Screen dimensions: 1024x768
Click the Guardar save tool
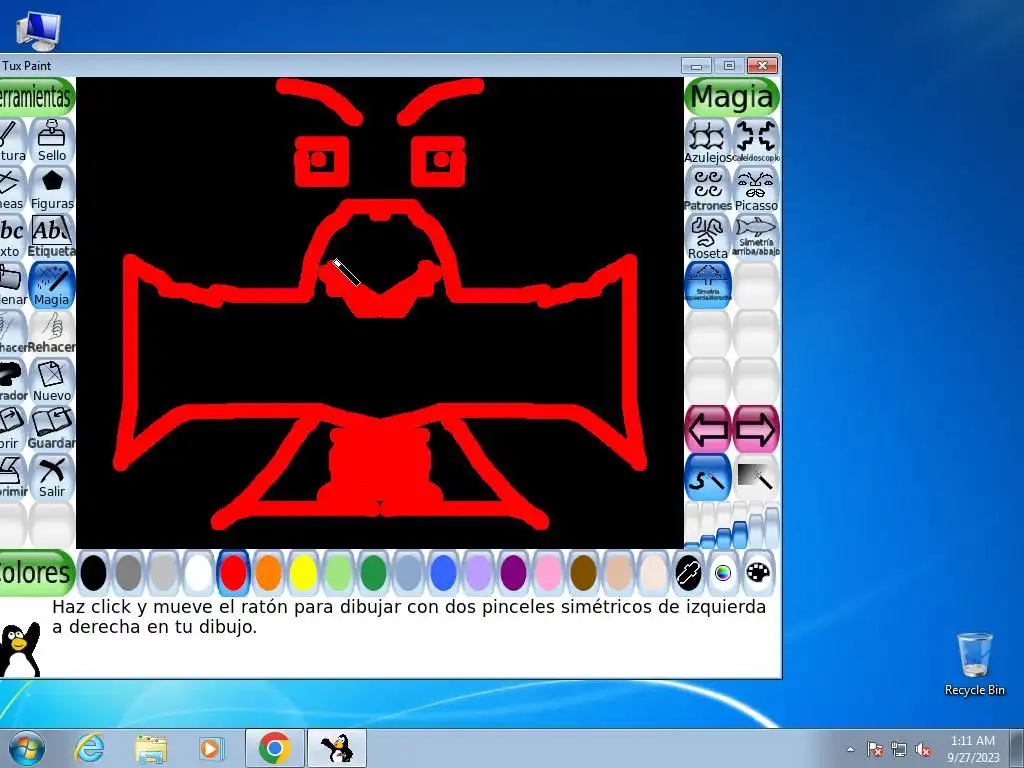52,429
